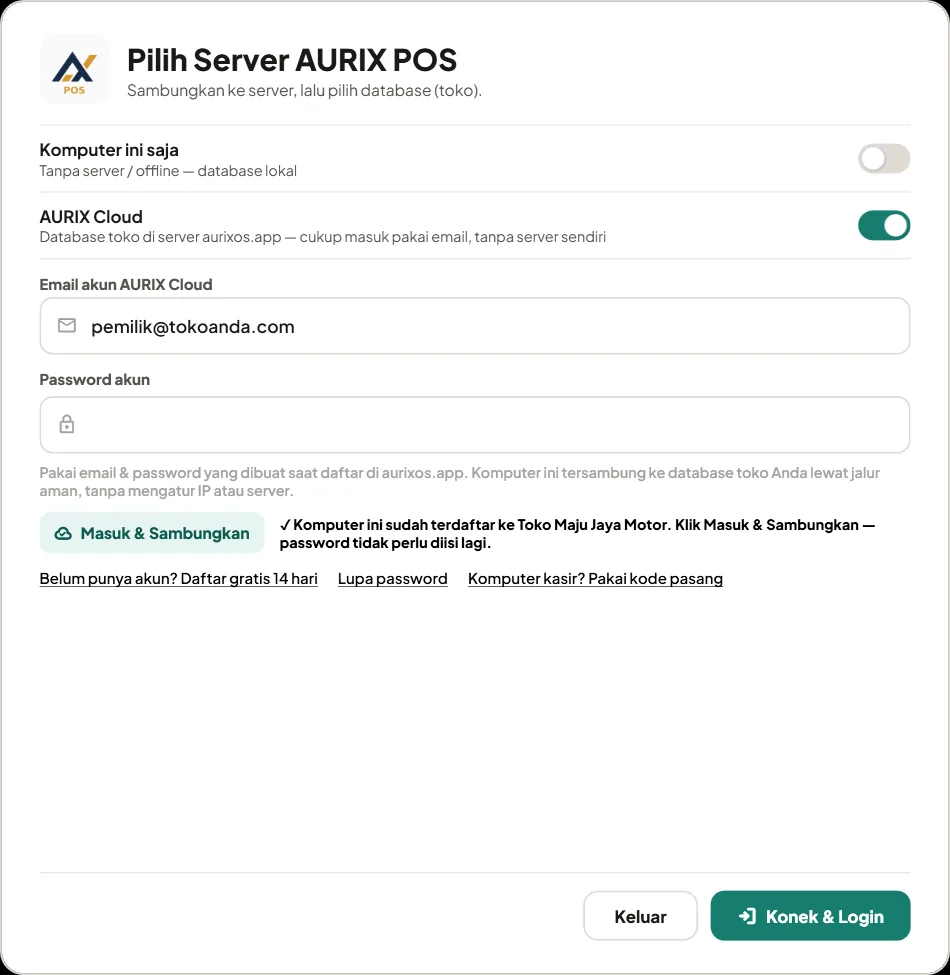950x975 pixels.
Task: Click the Pakai email & password hint text
Action: click(x=459, y=482)
